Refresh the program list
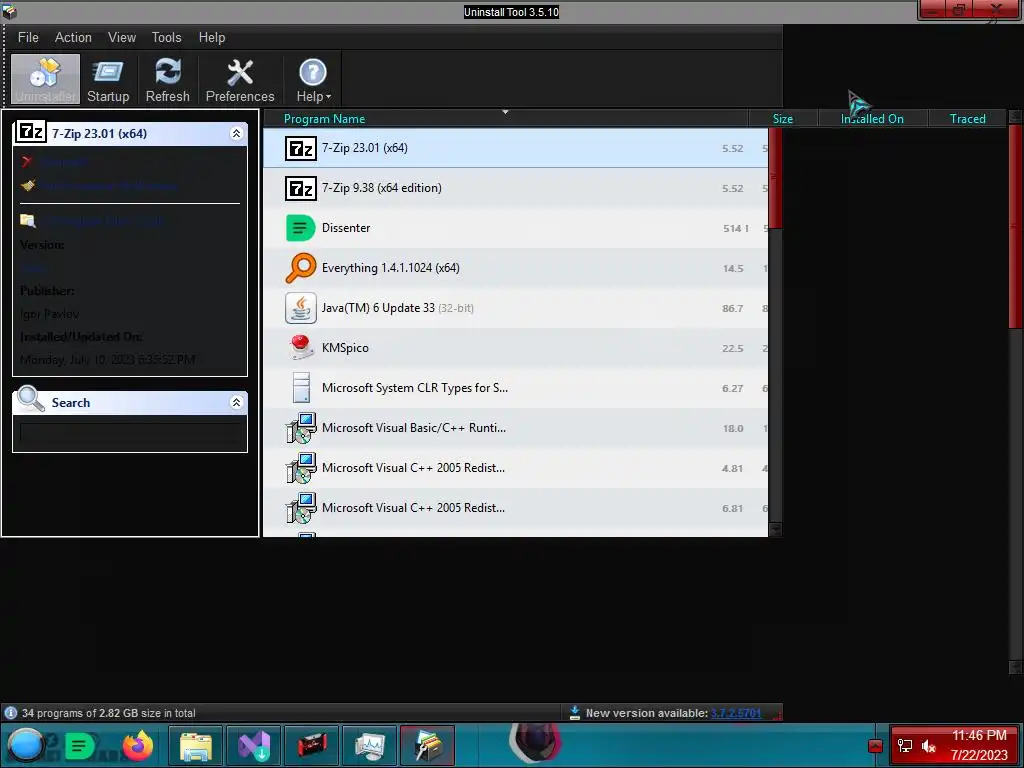Screen dimensions: 1024x768 [167, 79]
